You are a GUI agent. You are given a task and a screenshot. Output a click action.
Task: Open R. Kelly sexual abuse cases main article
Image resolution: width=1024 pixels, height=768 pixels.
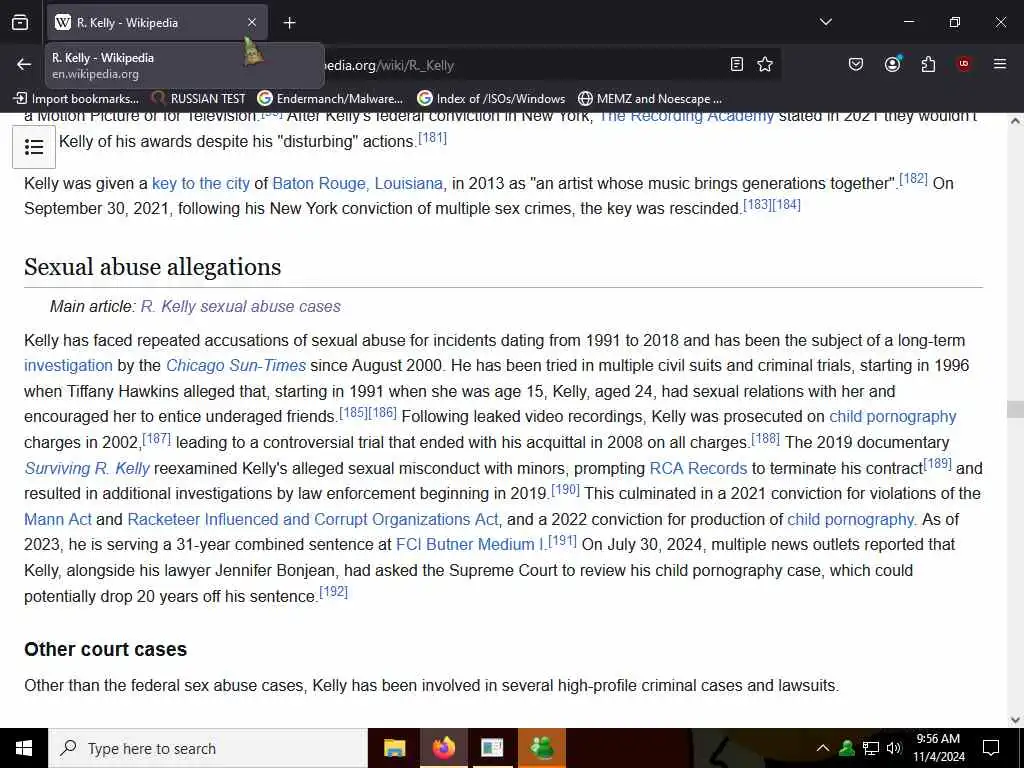point(240,306)
